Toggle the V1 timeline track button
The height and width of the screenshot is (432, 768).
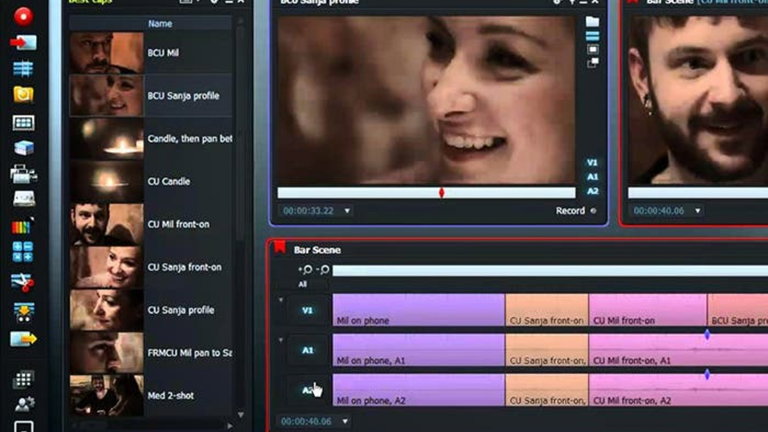[x=307, y=310]
